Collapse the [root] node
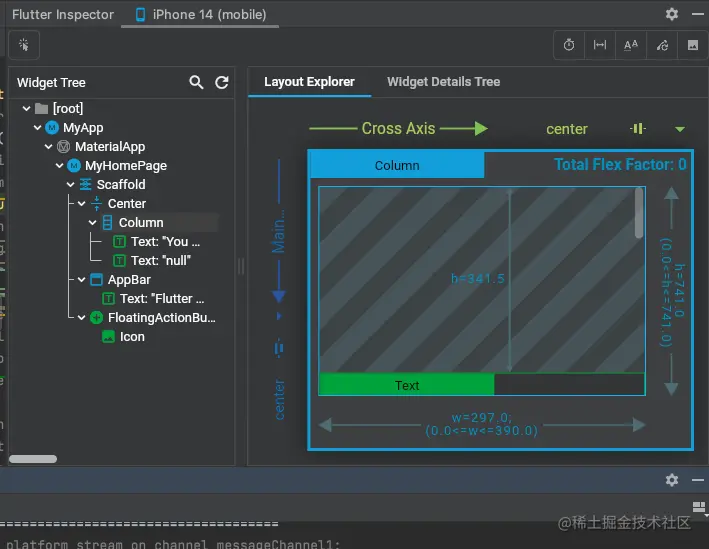 pyautogui.click(x=26, y=109)
